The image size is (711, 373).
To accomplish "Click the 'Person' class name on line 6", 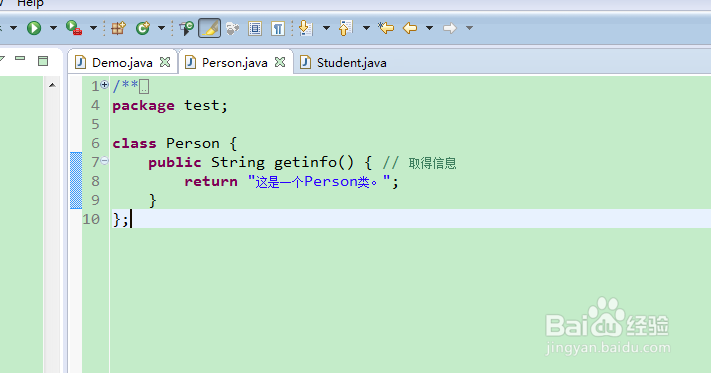I will coord(193,144).
